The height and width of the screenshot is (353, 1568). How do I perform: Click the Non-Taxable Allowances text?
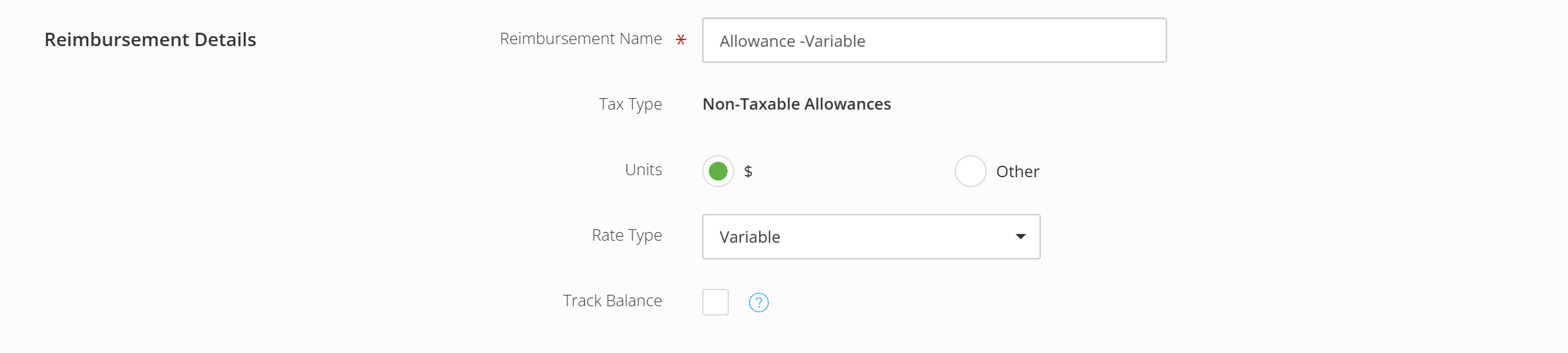796,104
